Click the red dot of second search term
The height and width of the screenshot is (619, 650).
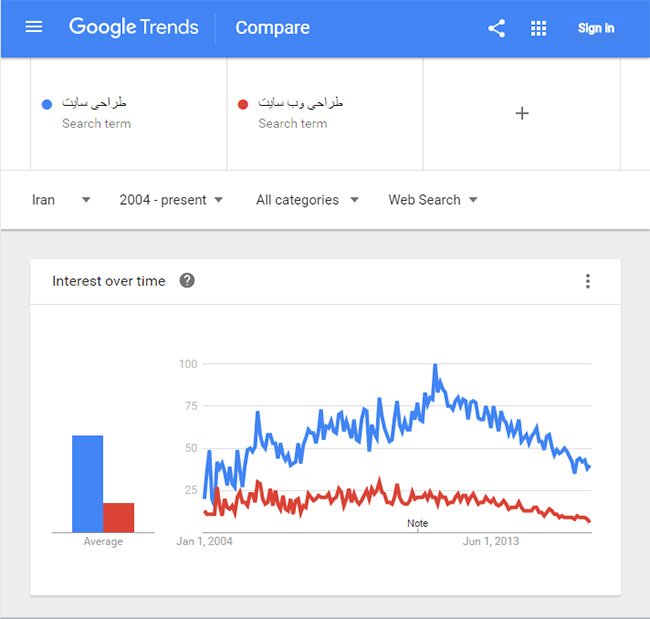(x=243, y=104)
